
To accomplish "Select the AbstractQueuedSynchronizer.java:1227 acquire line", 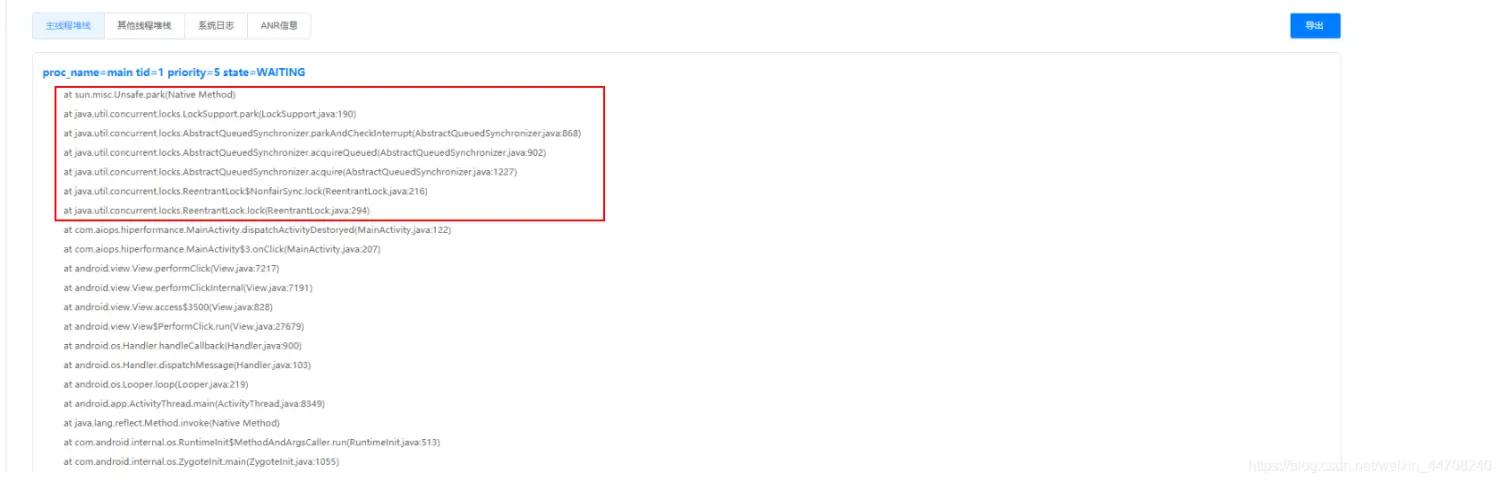I will point(290,172).
